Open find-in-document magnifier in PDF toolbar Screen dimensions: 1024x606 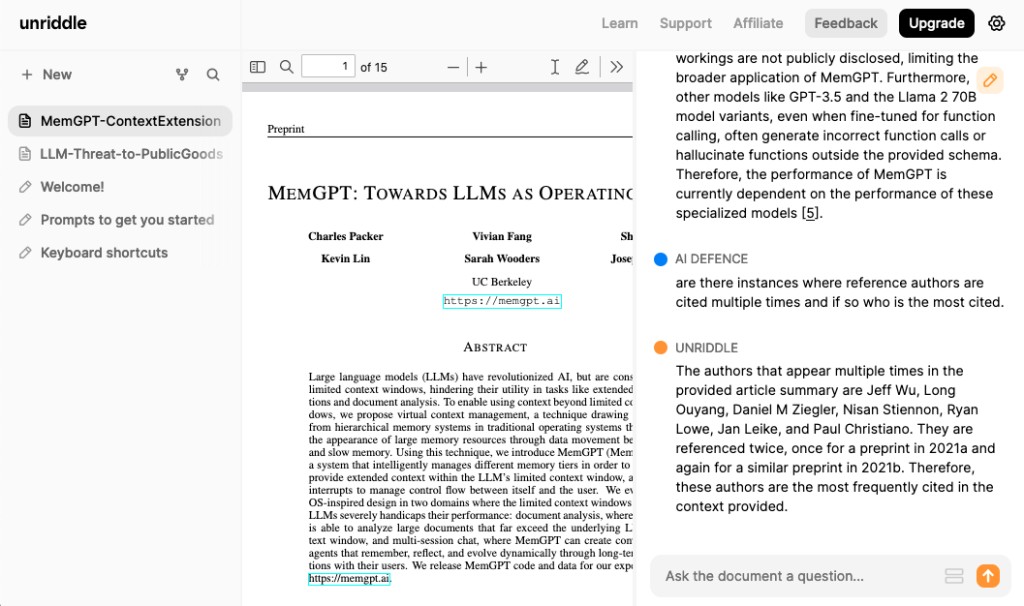coord(287,67)
